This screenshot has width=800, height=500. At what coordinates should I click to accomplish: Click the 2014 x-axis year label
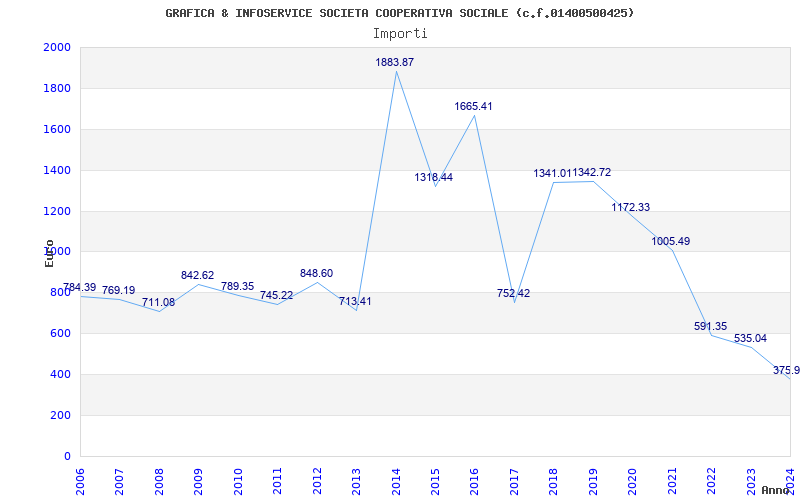pyautogui.click(x=396, y=482)
